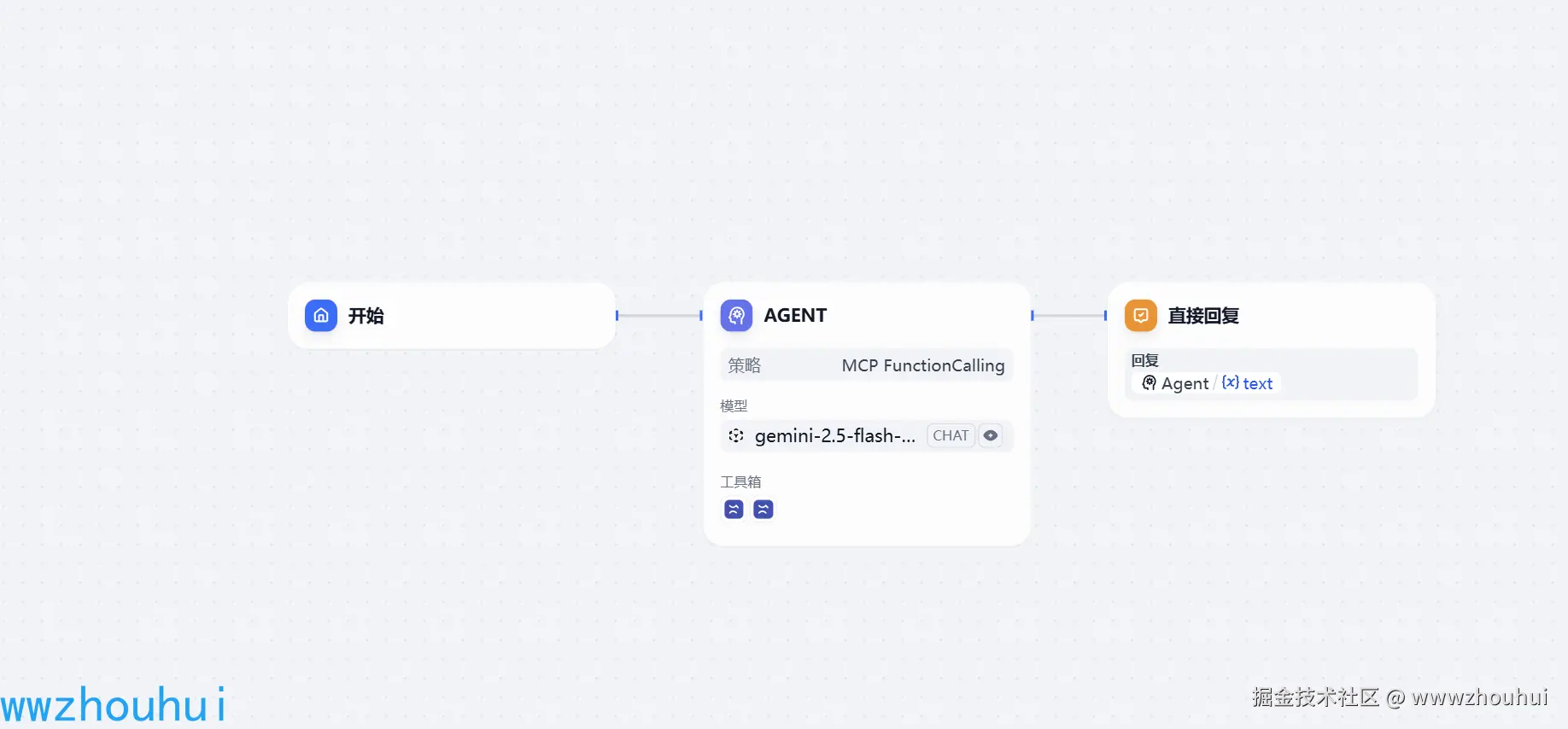Screen dimensions: 1568x729
Task: Select the 开始 node title
Action: (366, 316)
